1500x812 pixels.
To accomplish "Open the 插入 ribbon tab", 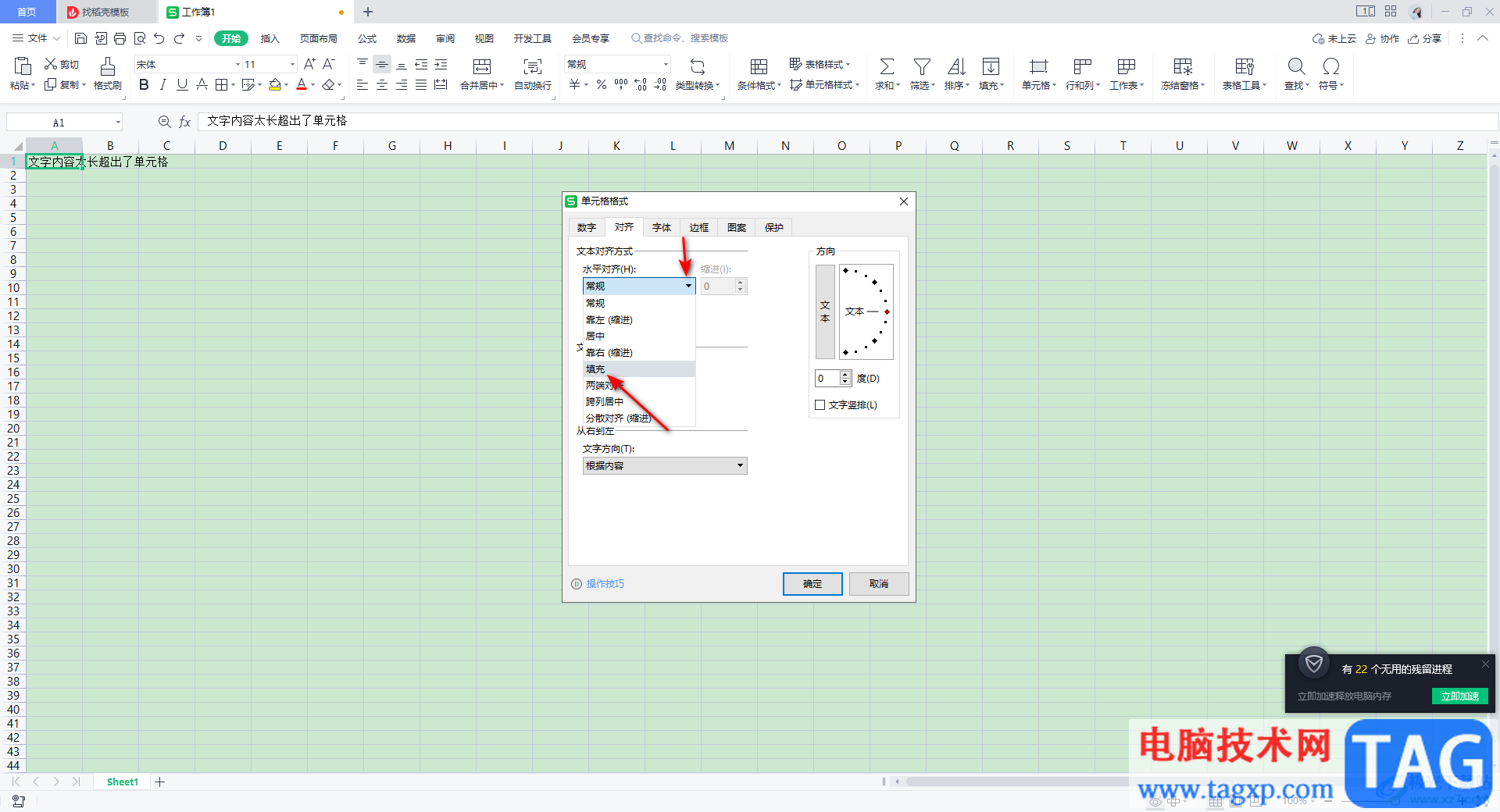I will pos(270,38).
